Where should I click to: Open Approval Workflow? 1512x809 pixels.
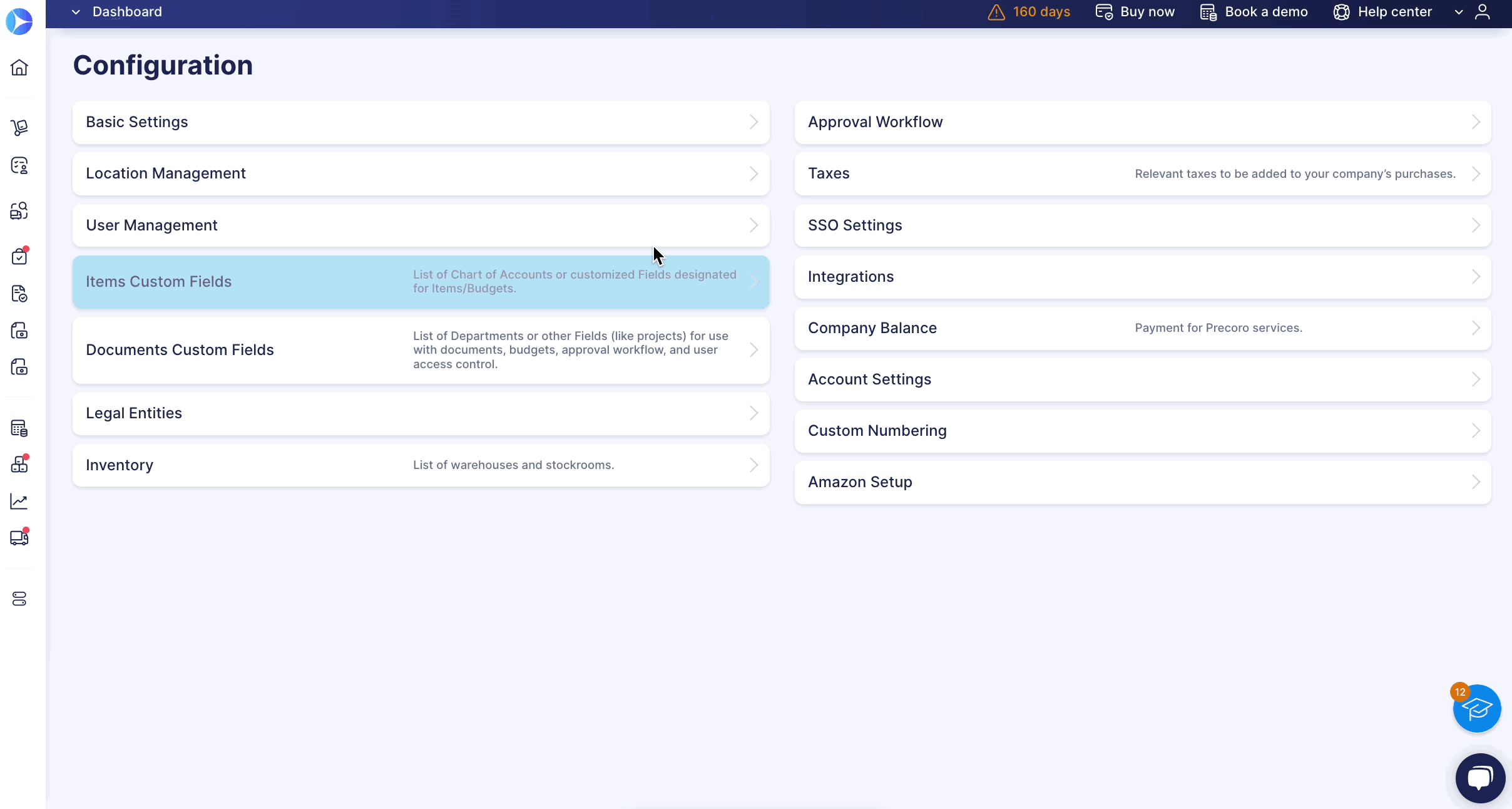click(1143, 122)
